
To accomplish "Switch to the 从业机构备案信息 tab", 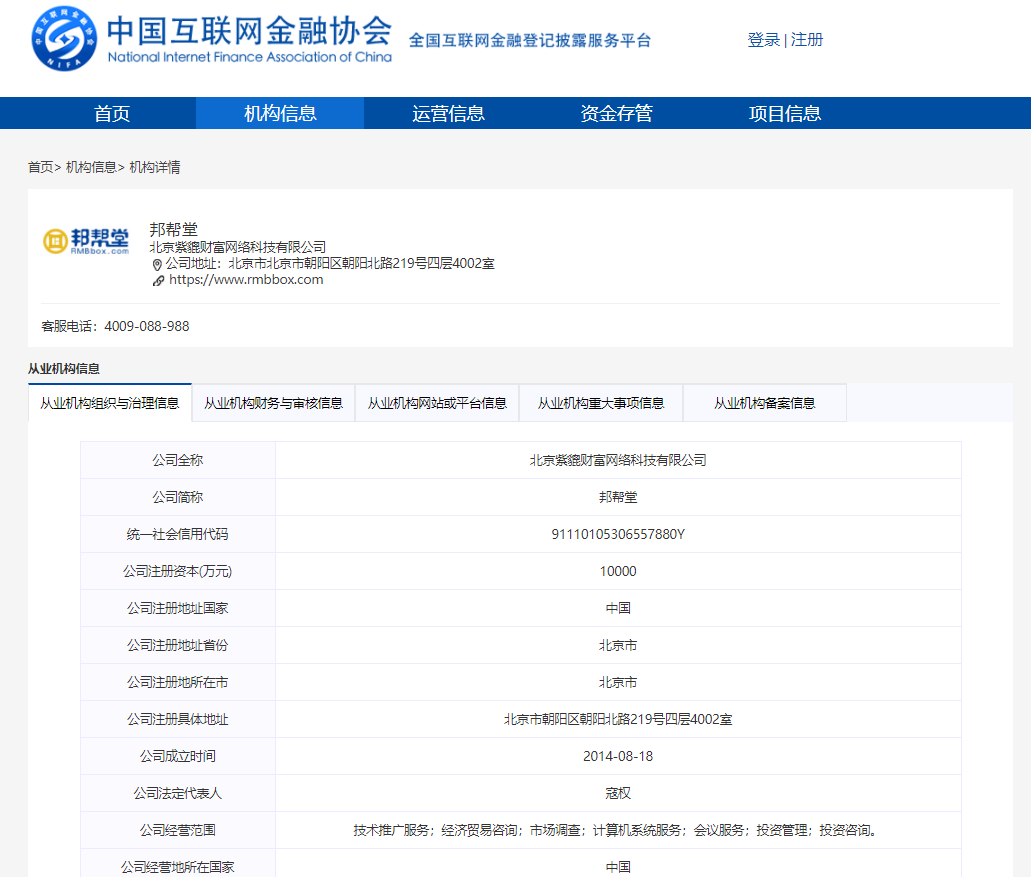I will click(765, 403).
